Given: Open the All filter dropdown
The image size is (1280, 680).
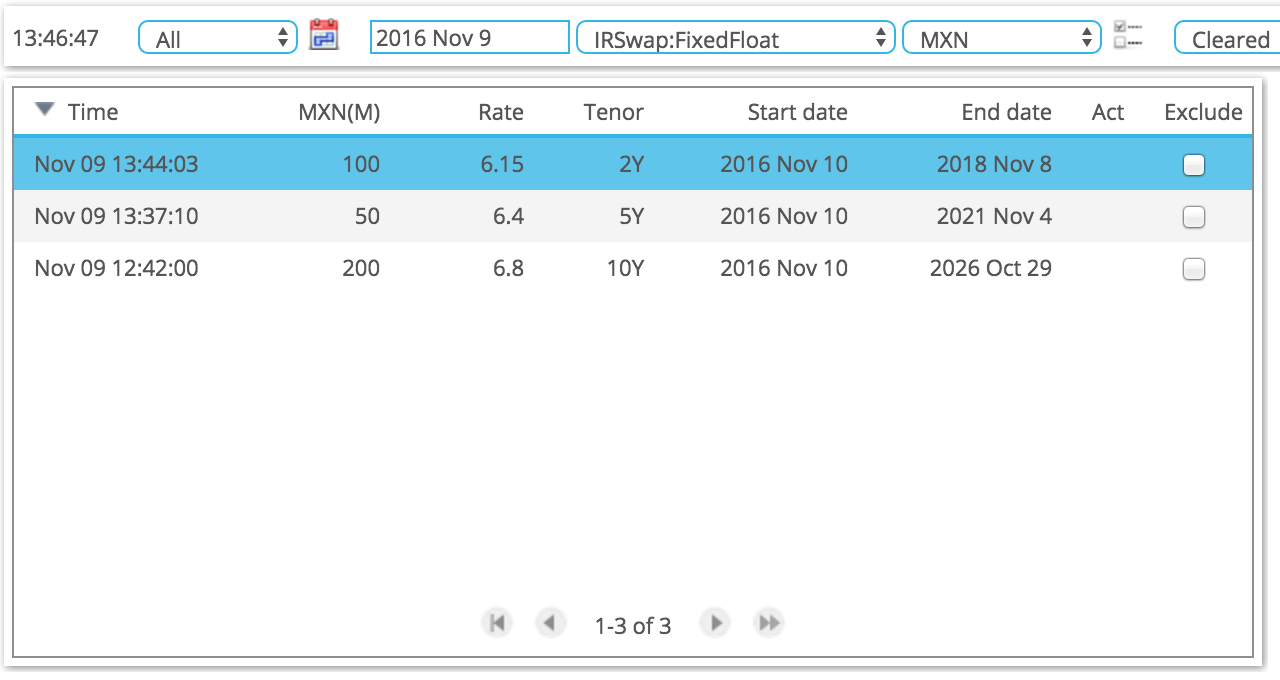Looking at the screenshot, I should (218, 38).
